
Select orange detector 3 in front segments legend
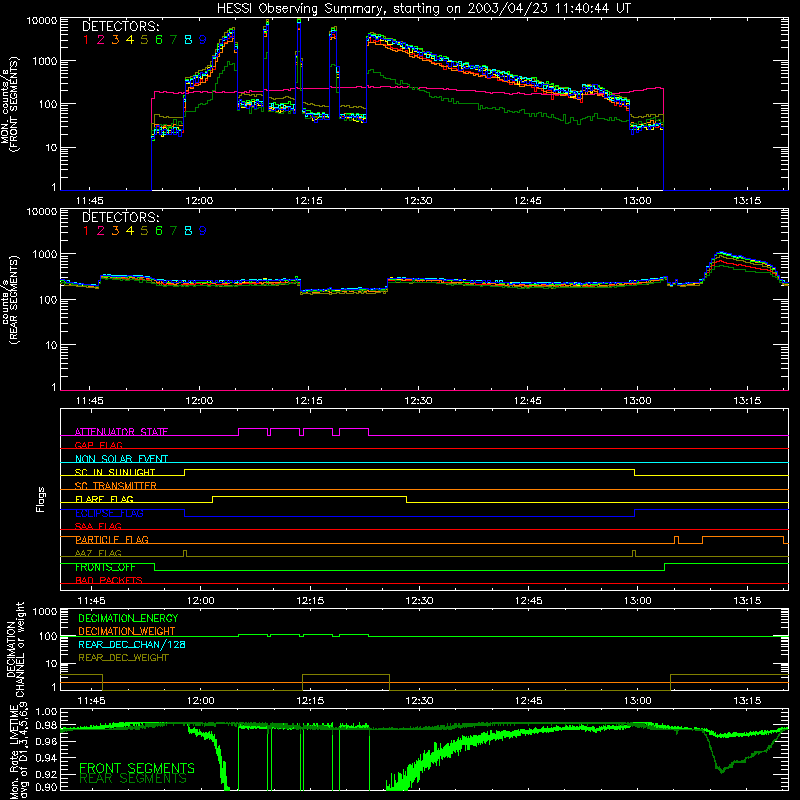point(115,40)
